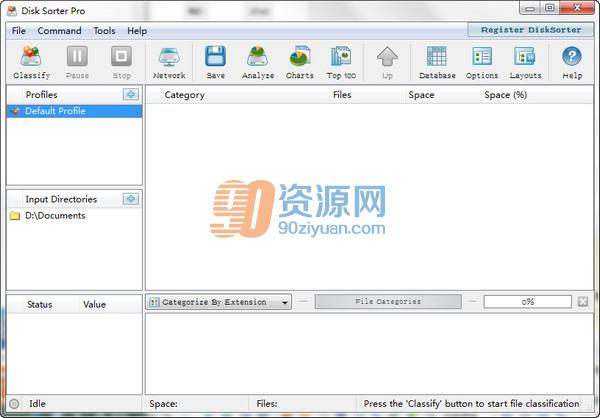Sort by the Space (%) column header

click(505, 95)
